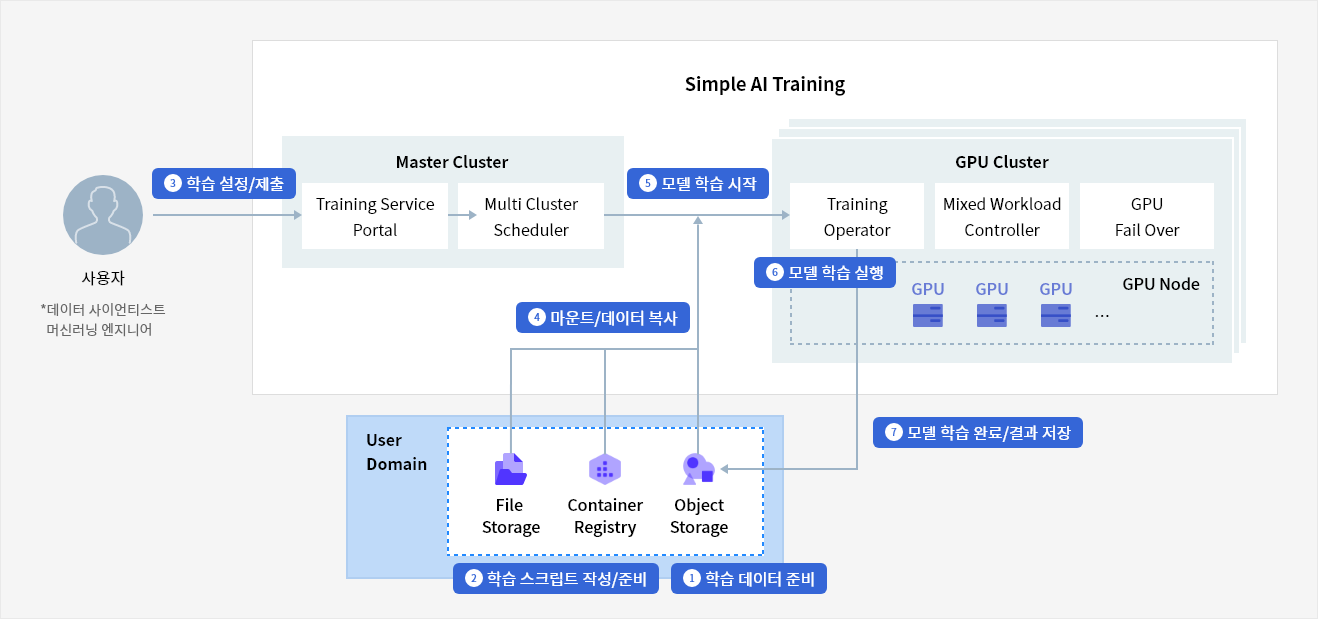Select the Mixed Workload Controller box
Image resolution: width=1318 pixels, height=619 pixels.
1002,216
